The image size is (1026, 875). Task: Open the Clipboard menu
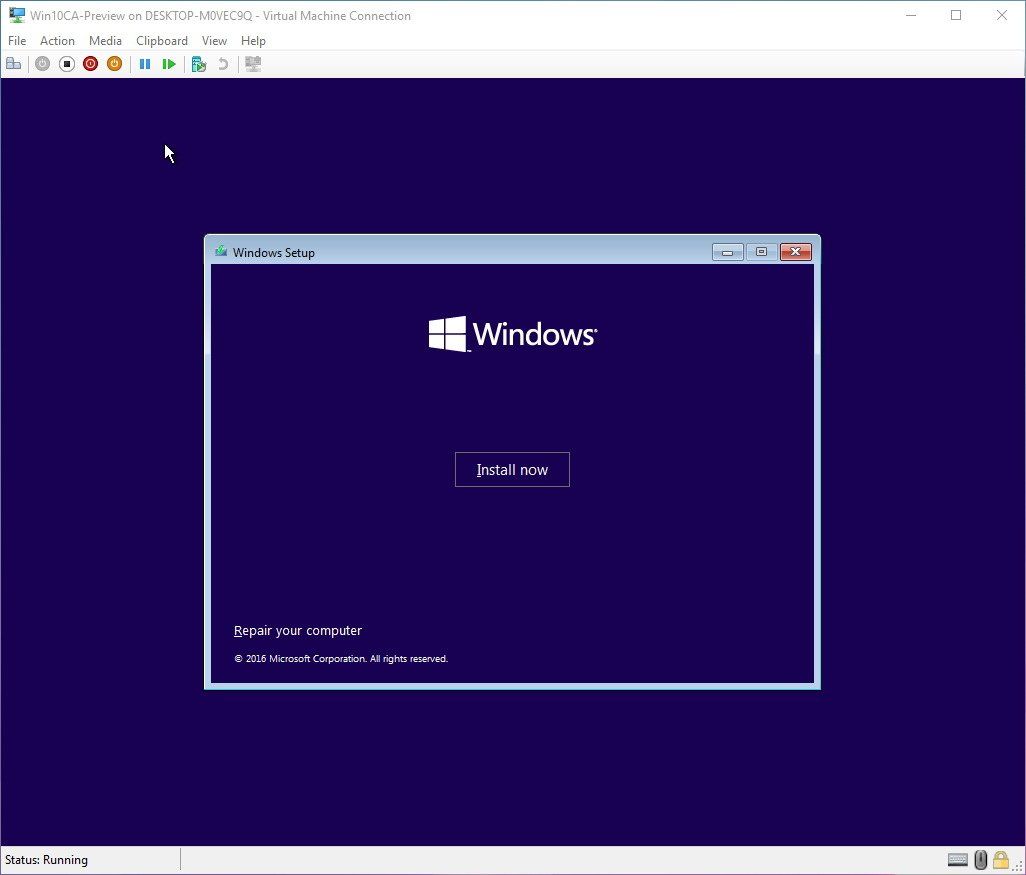point(161,40)
